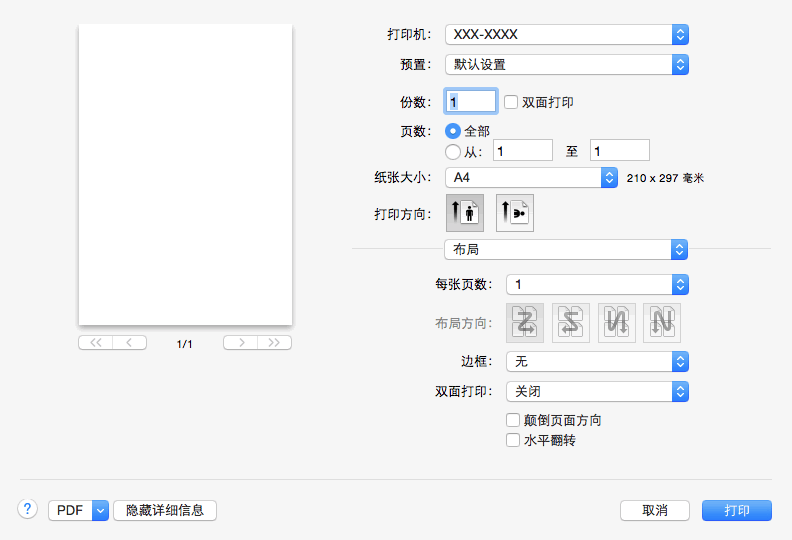The height and width of the screenshot is (540, 792).
Task: Click 210 x 297 毫米 size text
Action: coord(665,178)
